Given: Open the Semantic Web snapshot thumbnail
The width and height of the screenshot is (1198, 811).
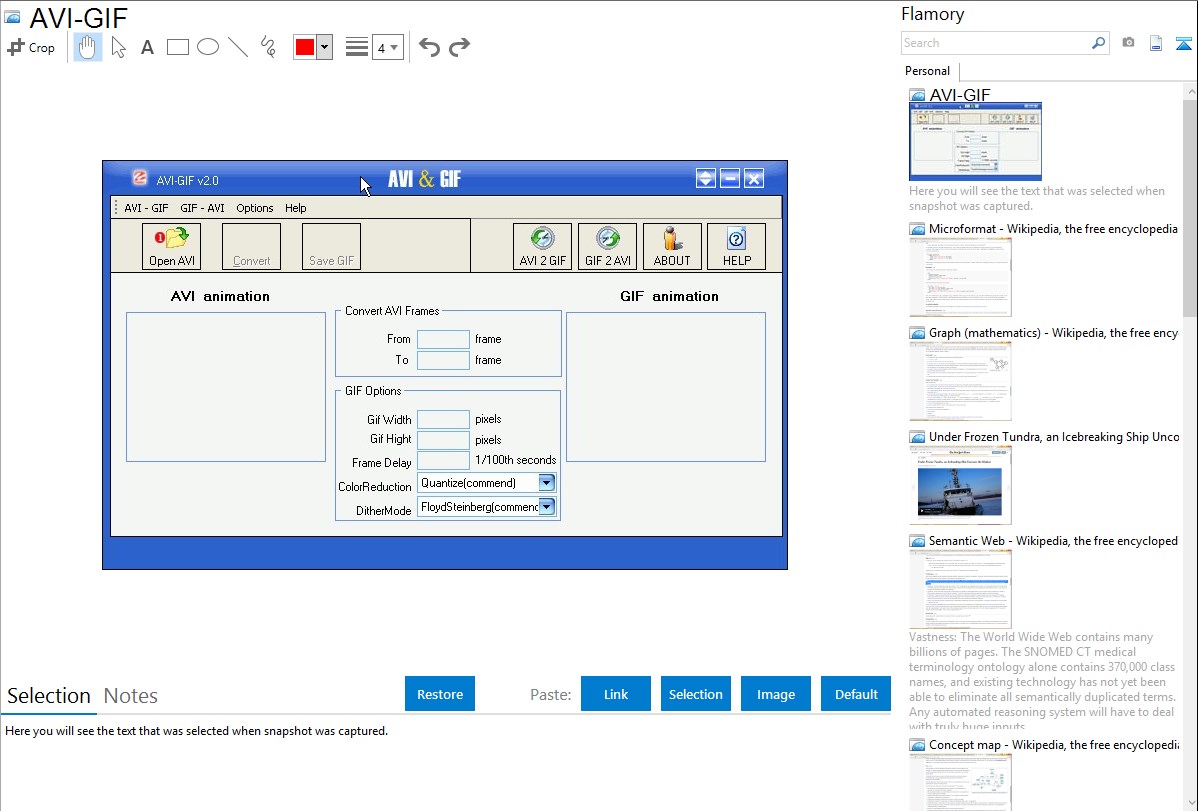Looking at the screenshot, I should [x=960, y=589].
